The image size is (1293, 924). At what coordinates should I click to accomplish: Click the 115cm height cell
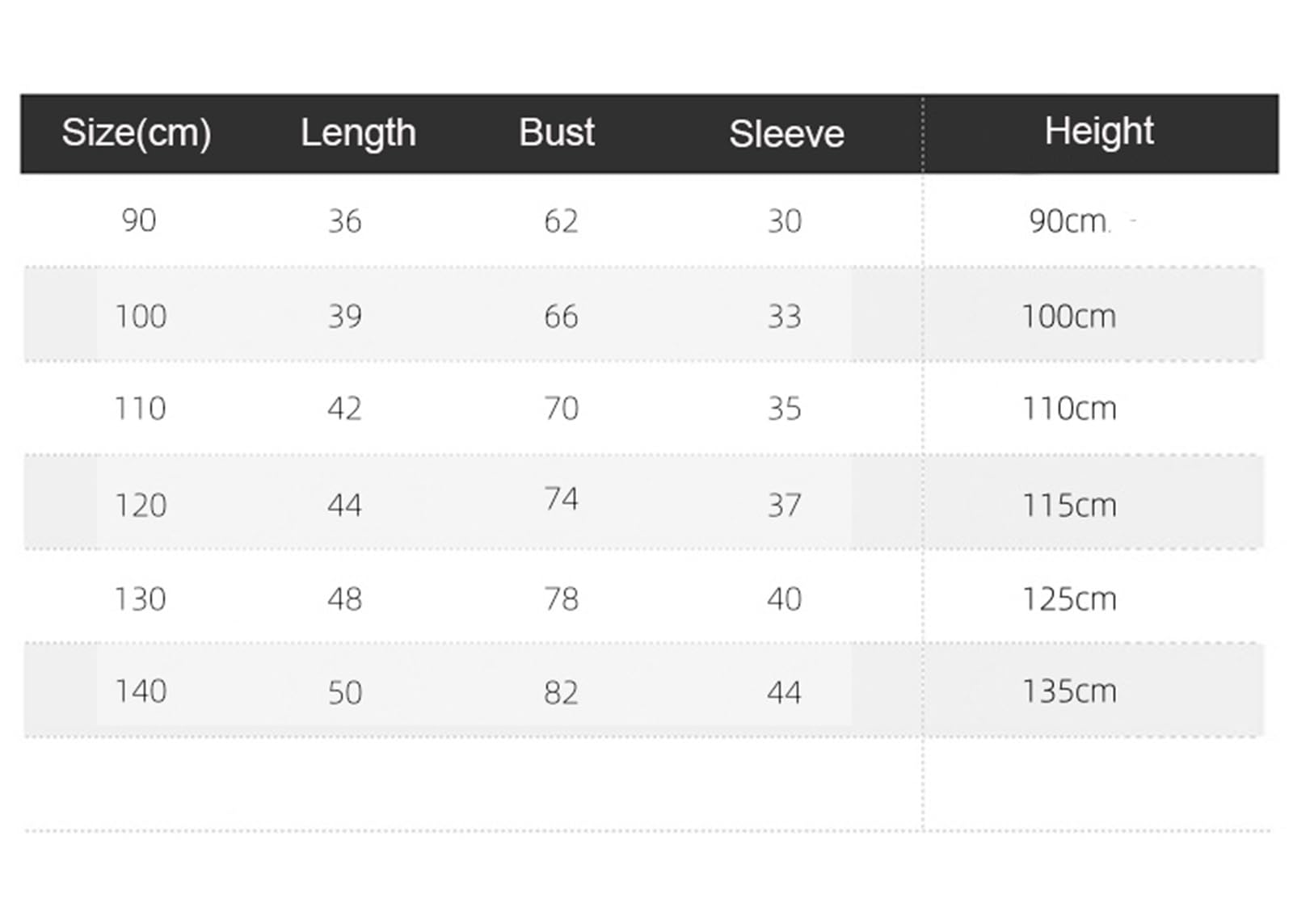(x=1069, y=506)
